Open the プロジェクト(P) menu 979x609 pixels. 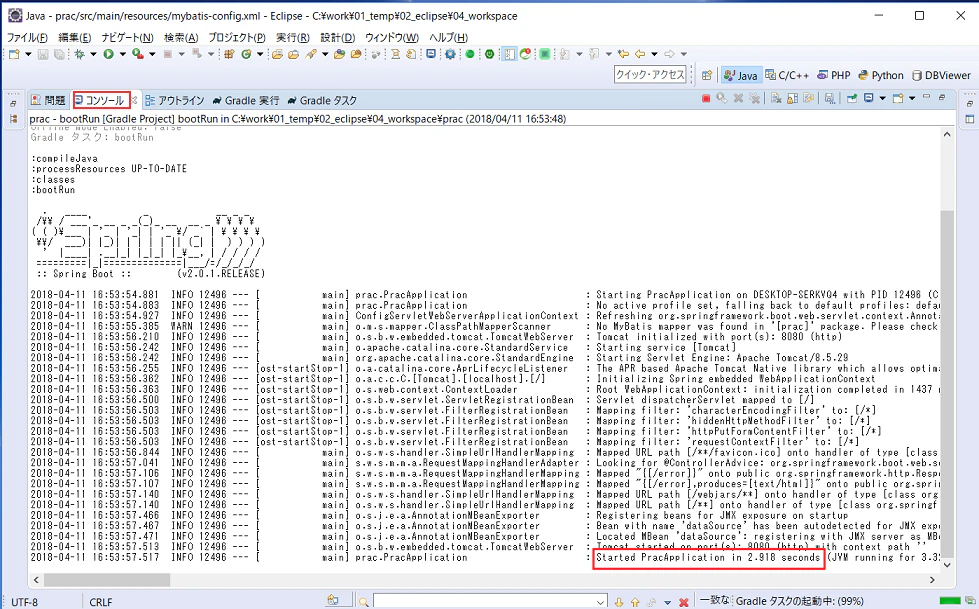pyautogui.click(x=237, y=37)
